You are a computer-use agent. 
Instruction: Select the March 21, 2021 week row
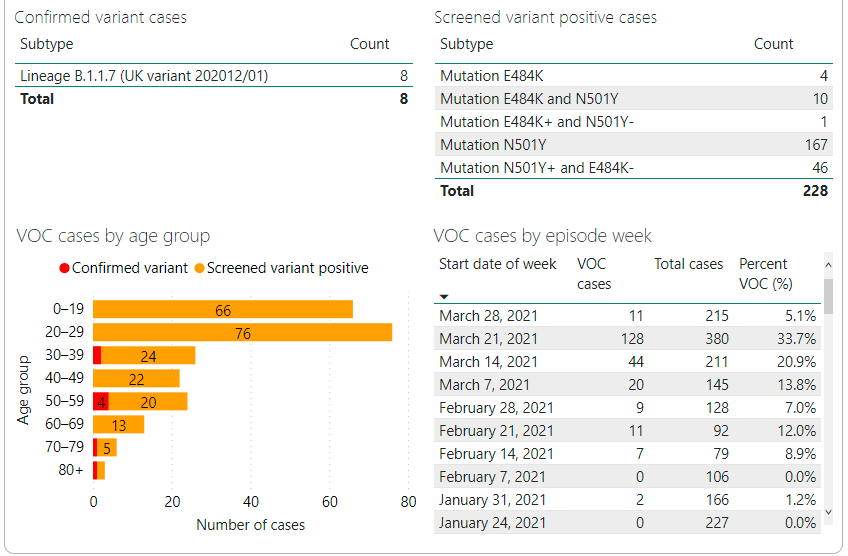pos(627,339)
